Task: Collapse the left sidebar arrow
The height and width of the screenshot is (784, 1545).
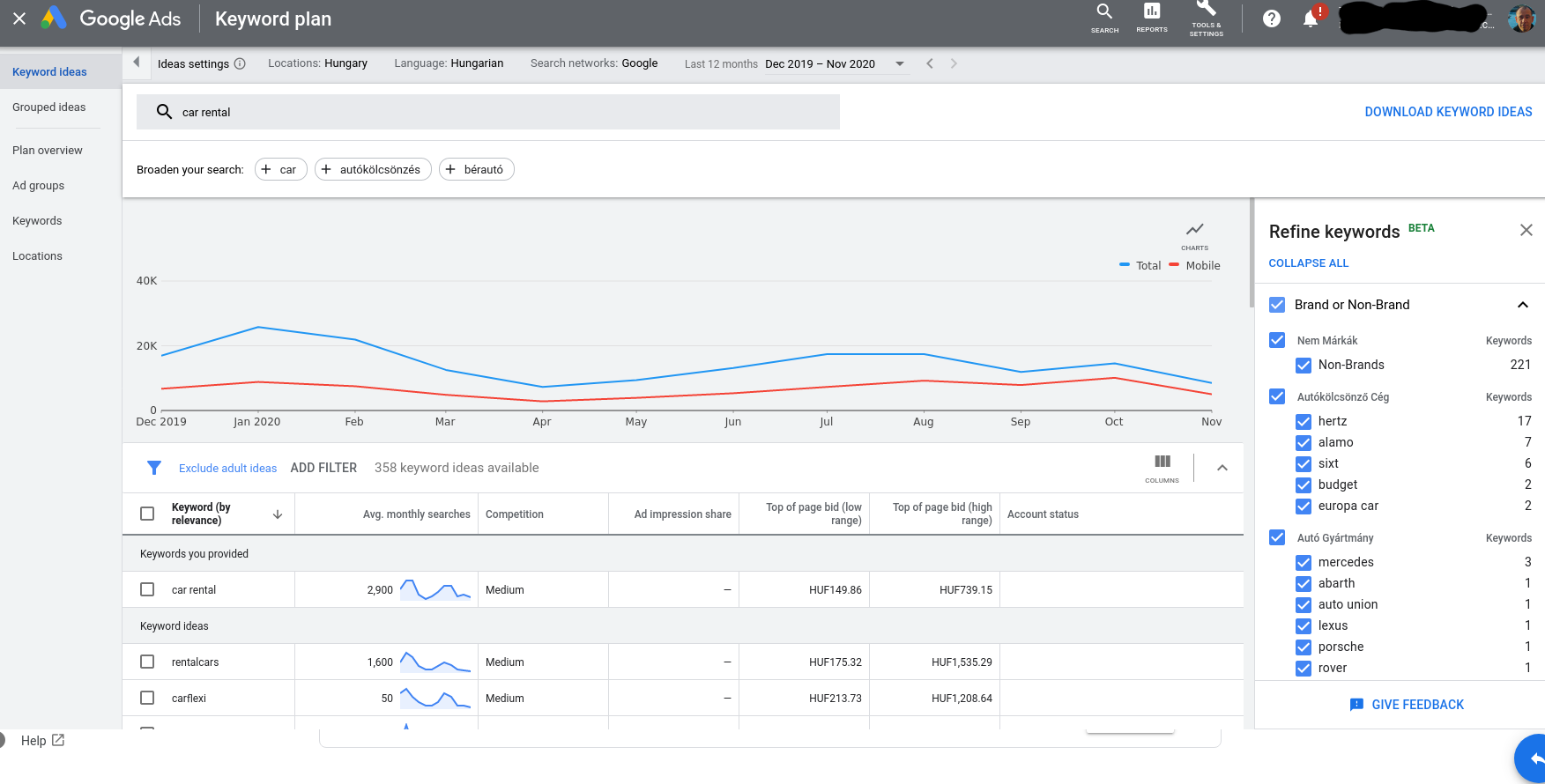Action: (136, 63)
